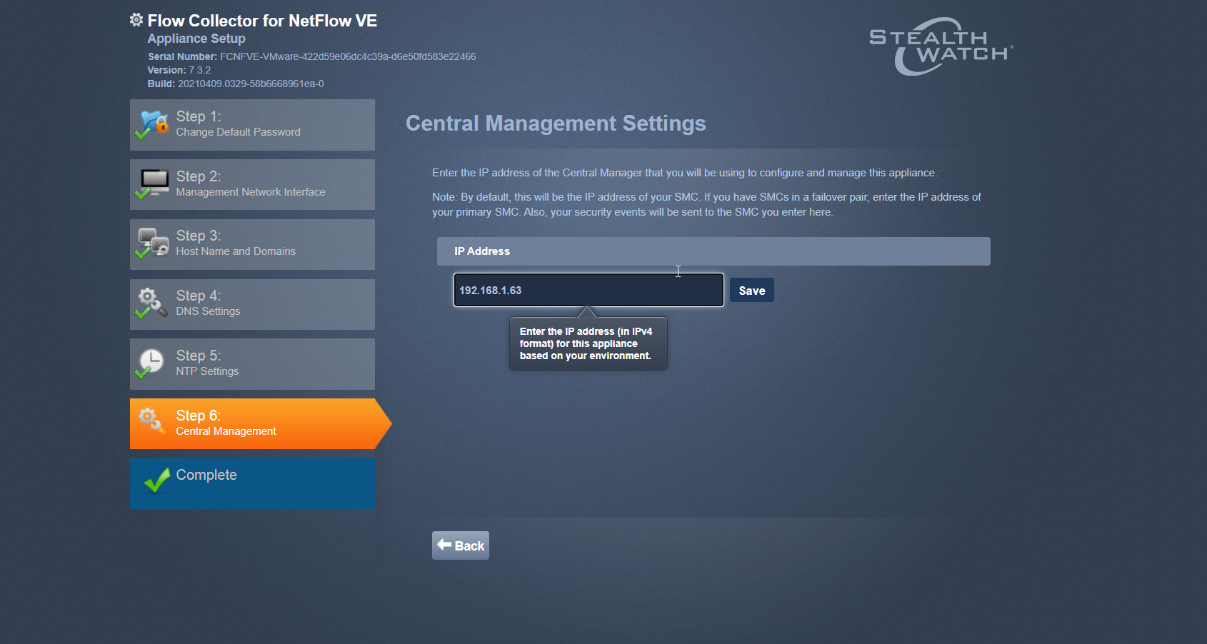Click the Appliance Setup subtitle
The height and width of the screenshot is (644, 1207).
pyautogui.click(x=196, y=39)
